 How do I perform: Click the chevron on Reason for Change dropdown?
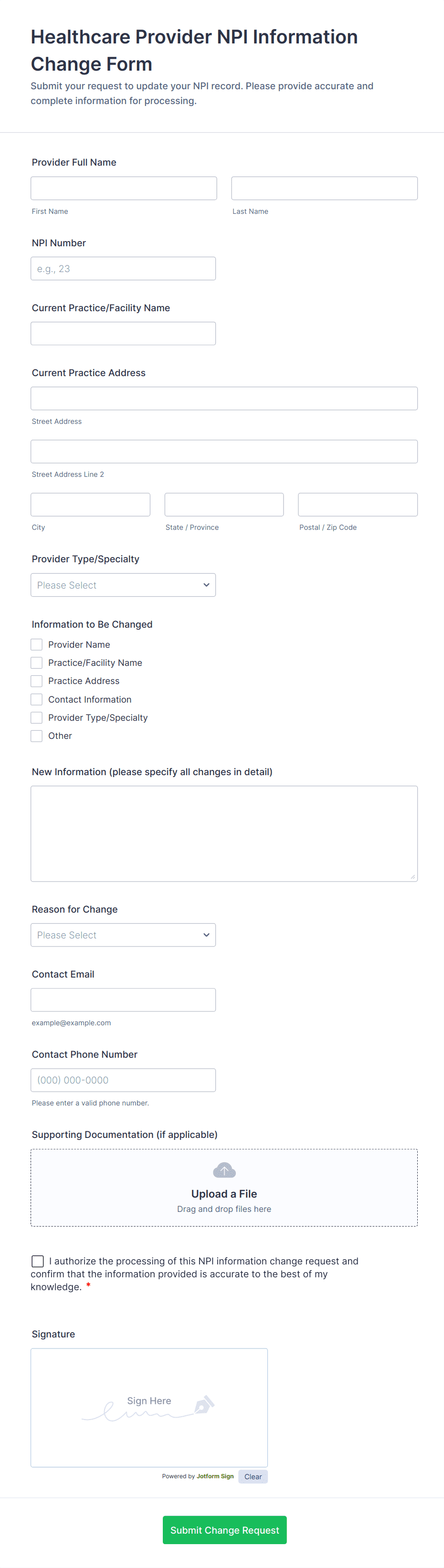[x=206, y=935]
